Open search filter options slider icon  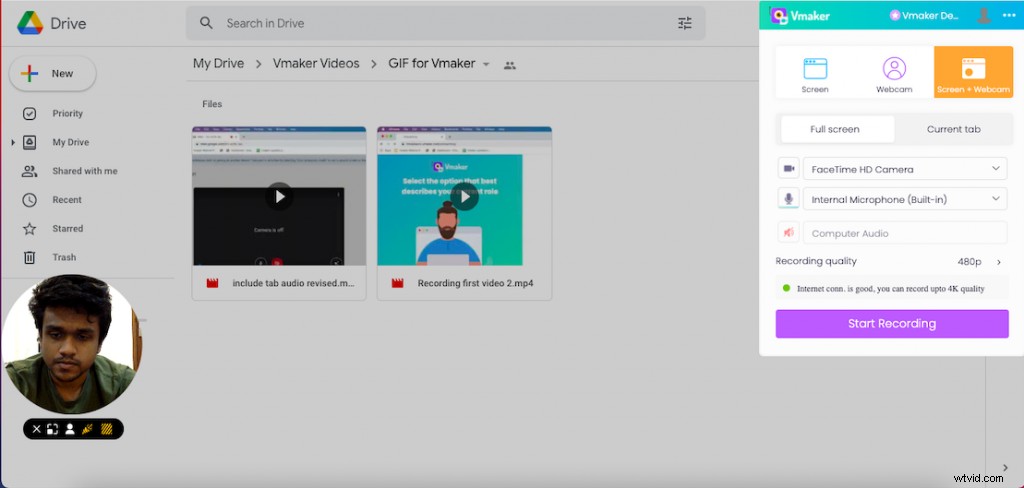coord(684,24)
